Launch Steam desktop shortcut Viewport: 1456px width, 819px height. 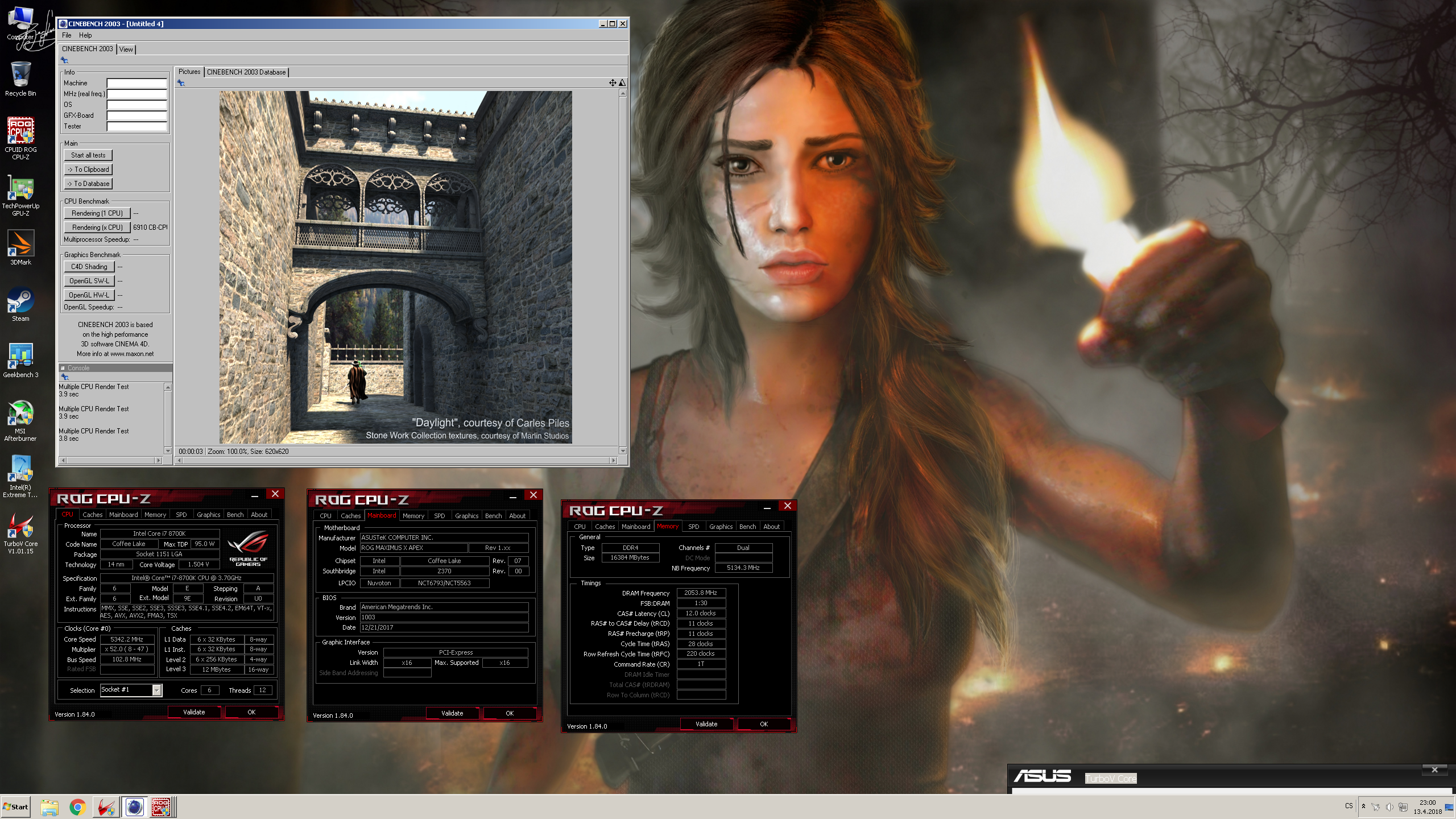coord(20,305)
